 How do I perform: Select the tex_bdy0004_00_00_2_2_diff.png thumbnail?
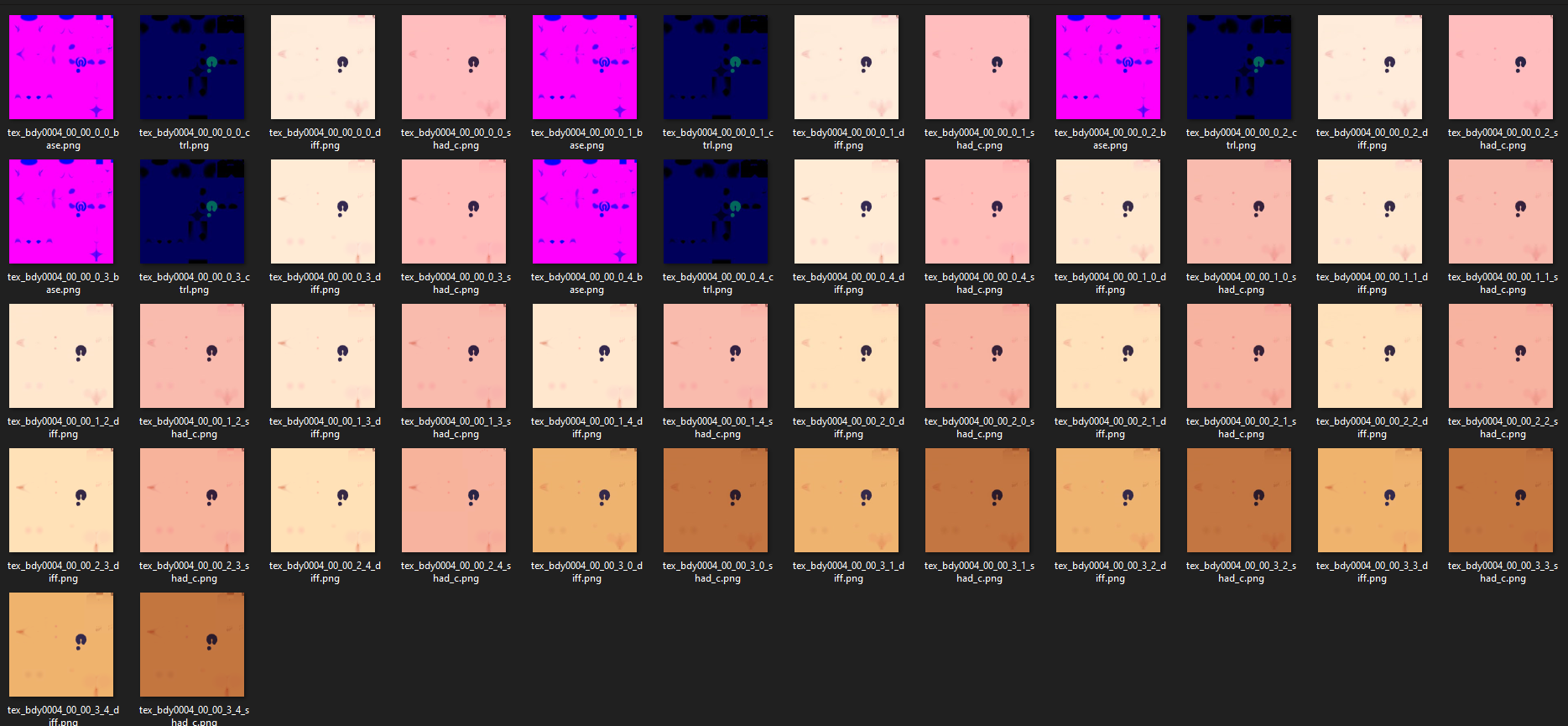click(1370, 356)
